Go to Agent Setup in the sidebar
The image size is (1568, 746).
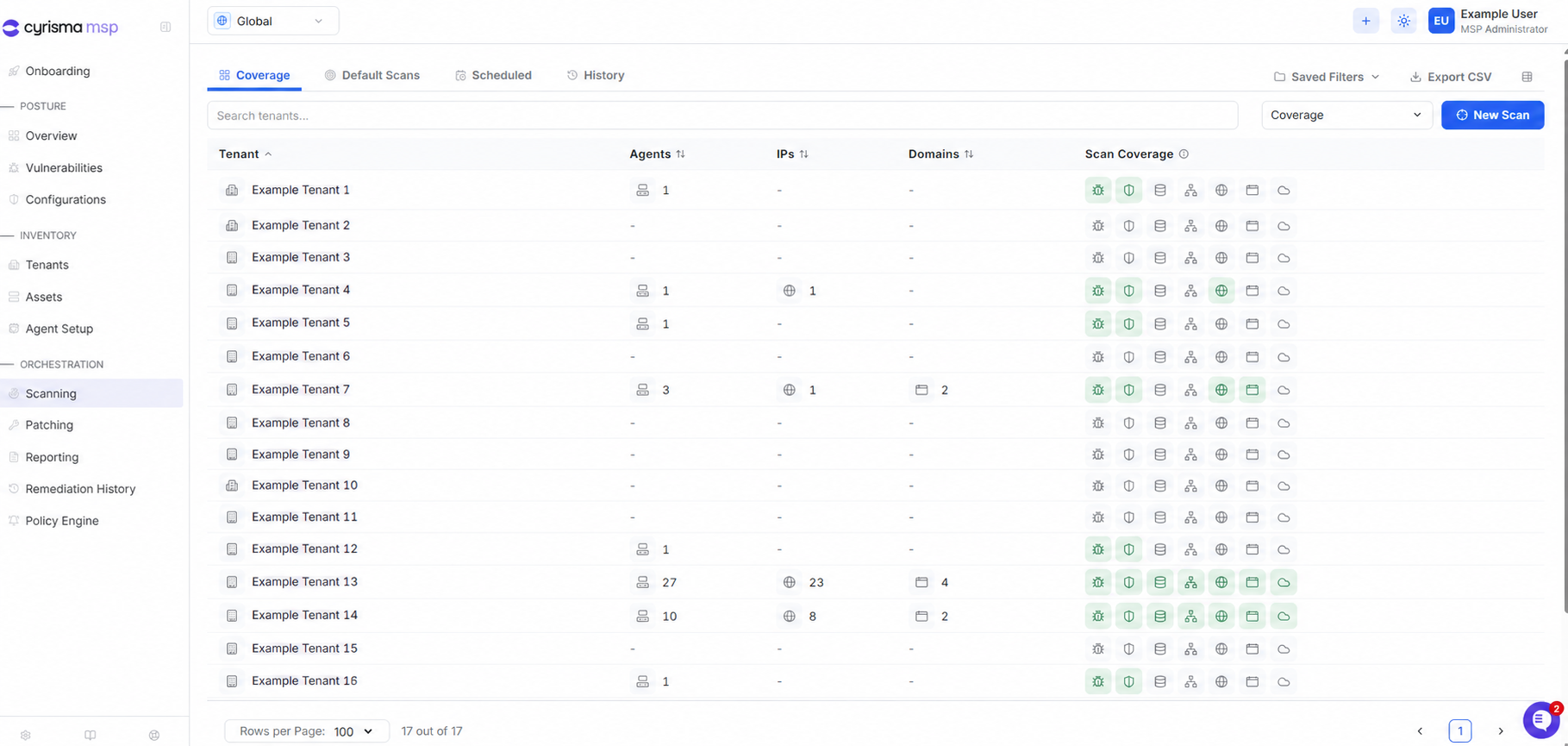pos(59,329)
